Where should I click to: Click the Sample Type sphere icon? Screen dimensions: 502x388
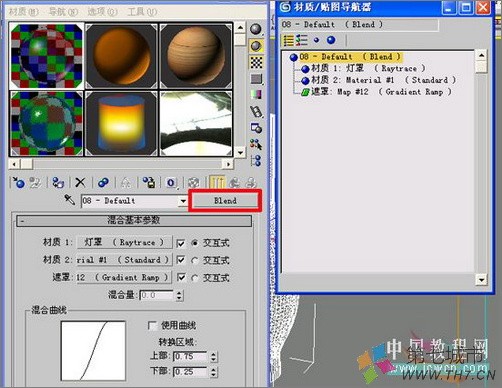[256, 29]
